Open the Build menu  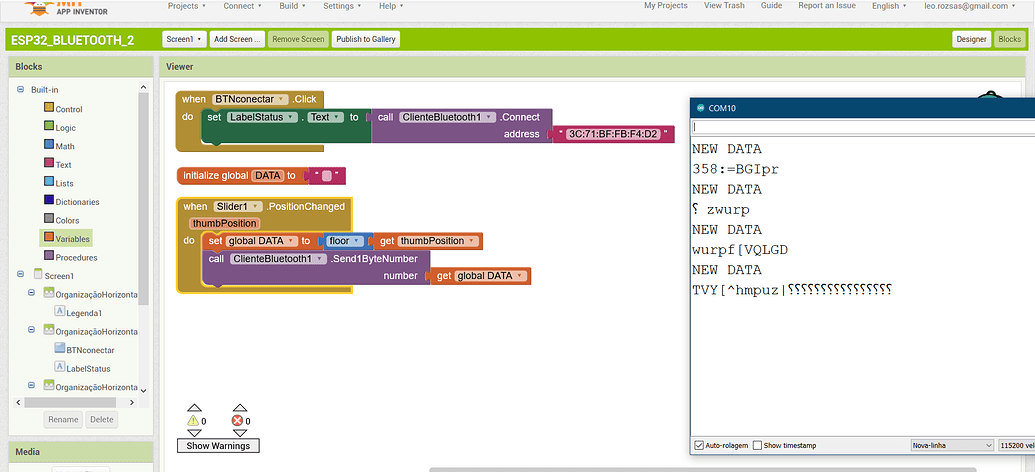click(x=293, y=6)
